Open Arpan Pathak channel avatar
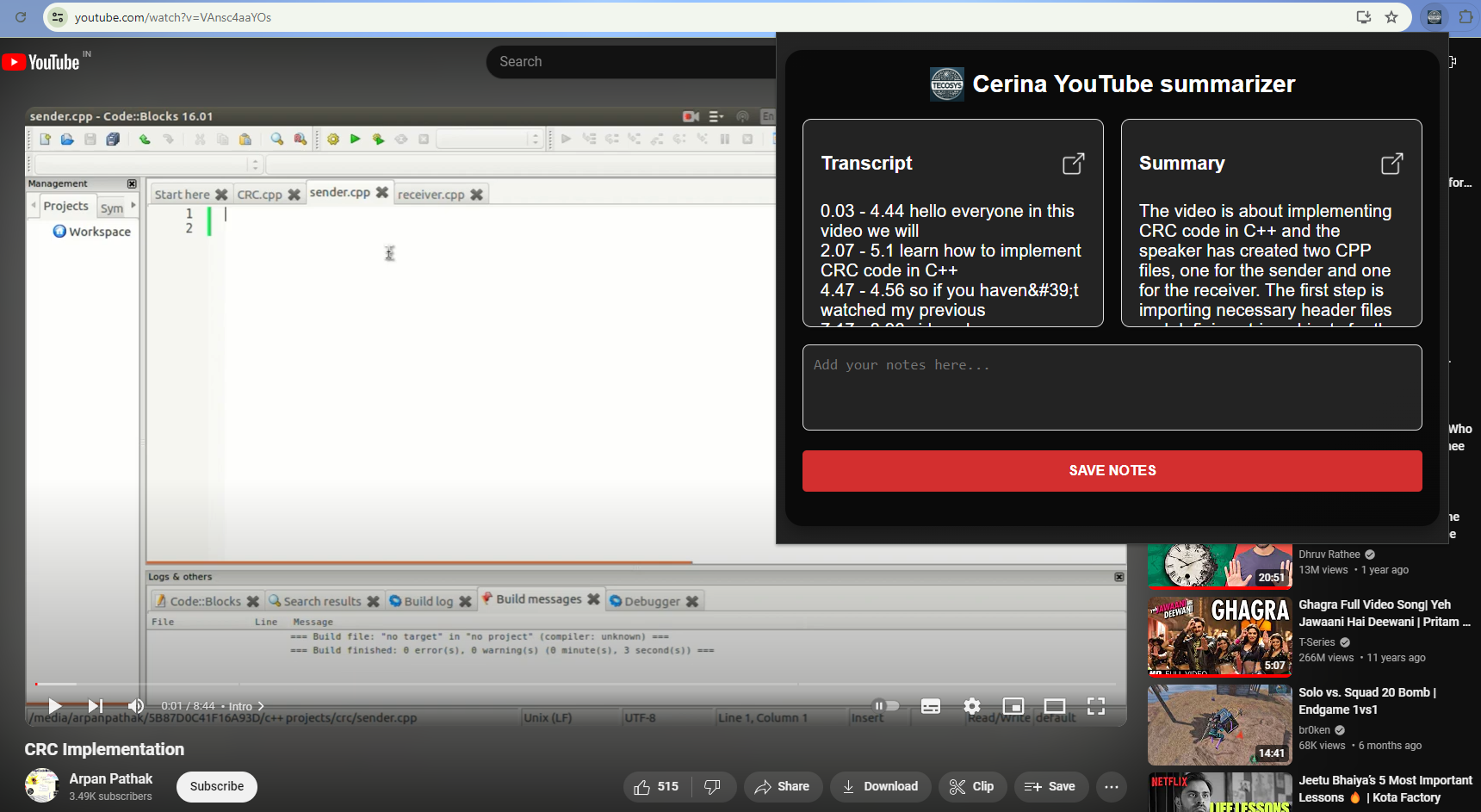Screen dimensions: 1481x812 click(x=41, y=785)
